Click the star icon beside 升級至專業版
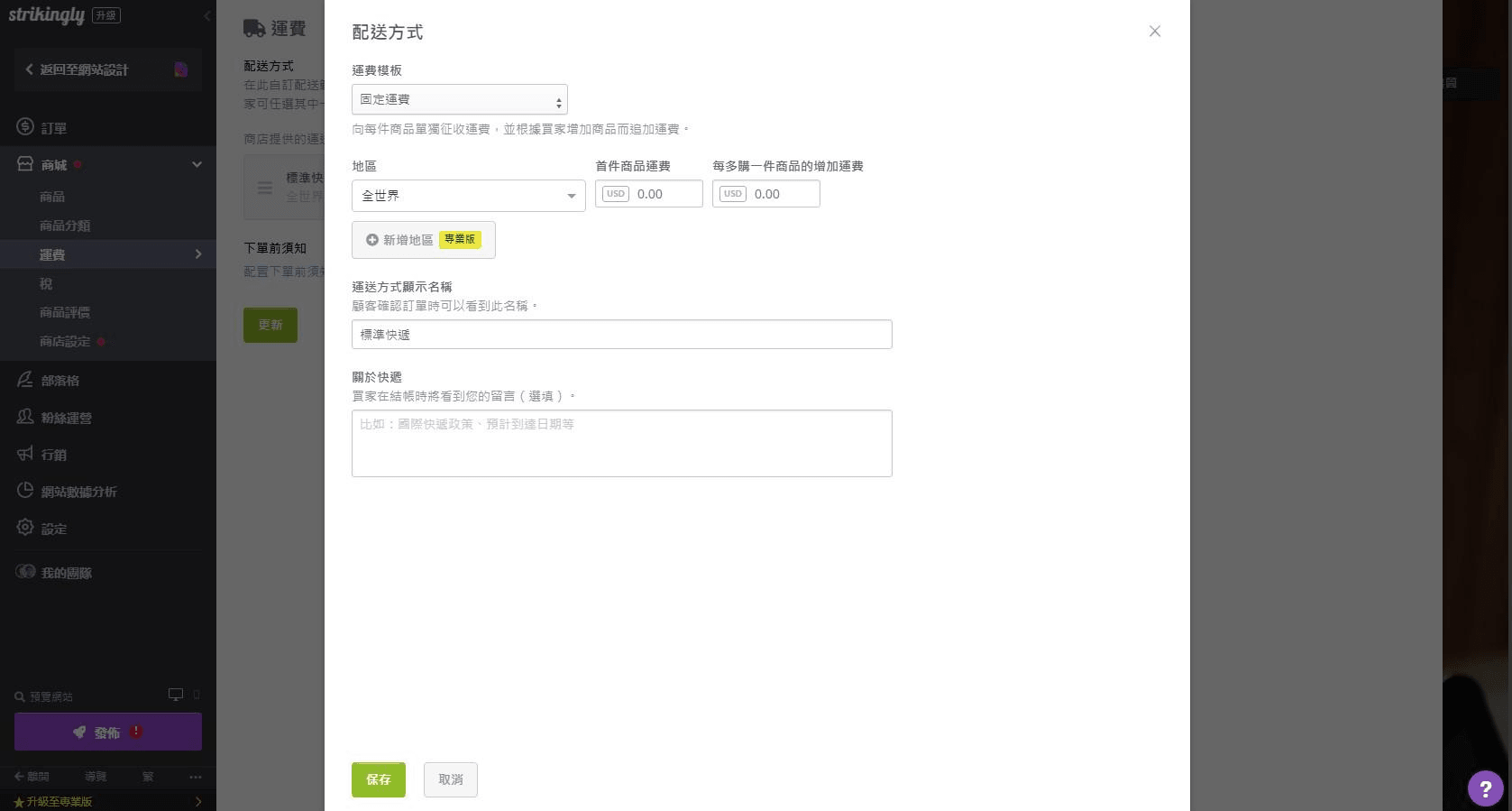The height and width of the screenshot is (811, 1512). (19, 802)
